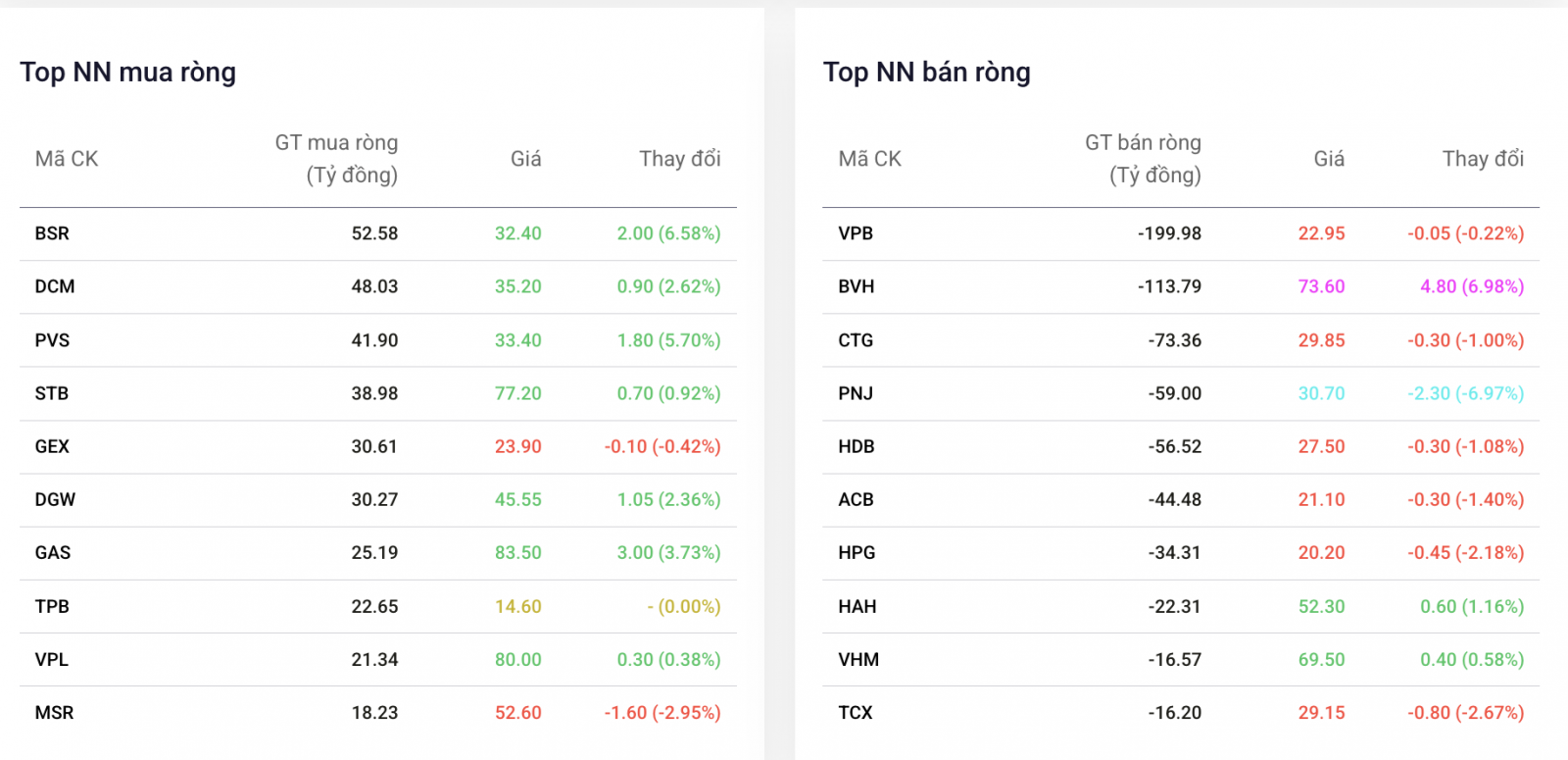The image size is (1568, 760).
Task: Select the CTG stock code
Action: click(x=856, y=340)
